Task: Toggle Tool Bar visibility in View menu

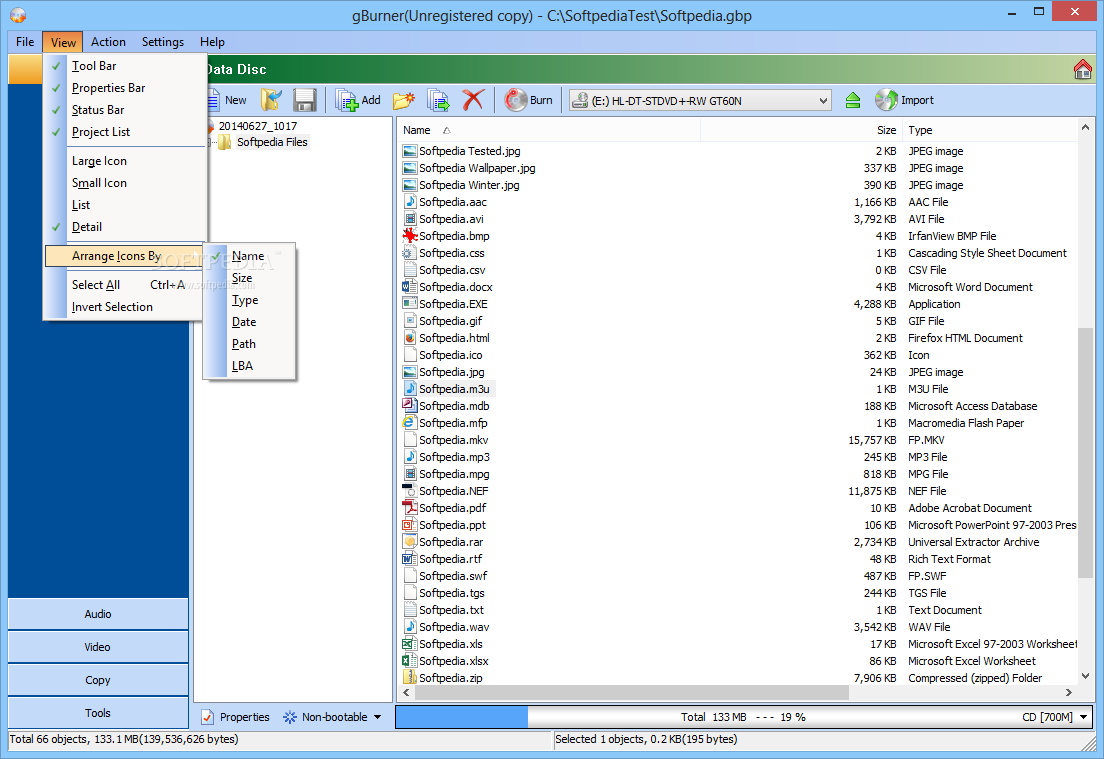Action: click(125, 65)
